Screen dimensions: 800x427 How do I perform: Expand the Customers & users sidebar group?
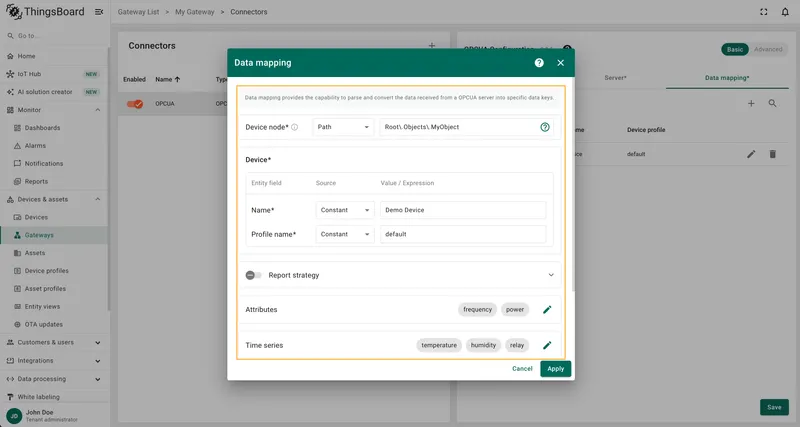coord(97,343)
